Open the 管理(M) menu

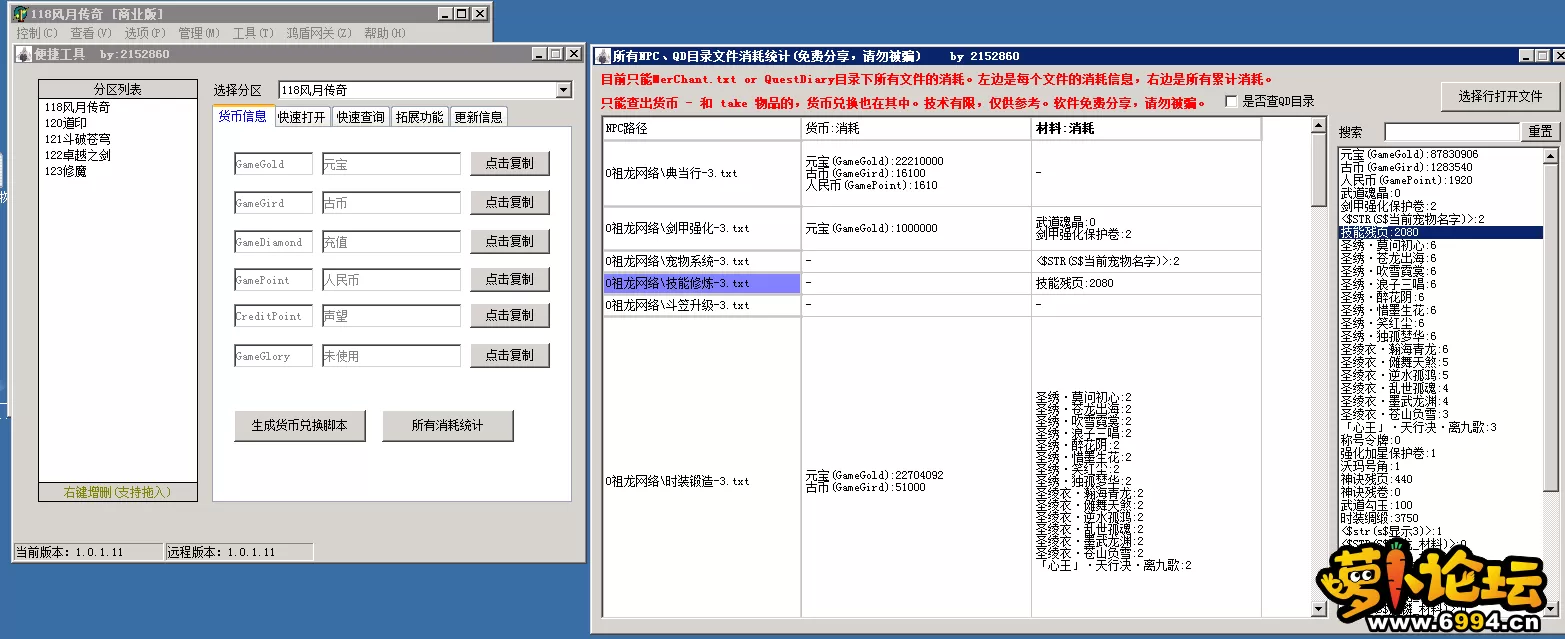coord(199,33)
